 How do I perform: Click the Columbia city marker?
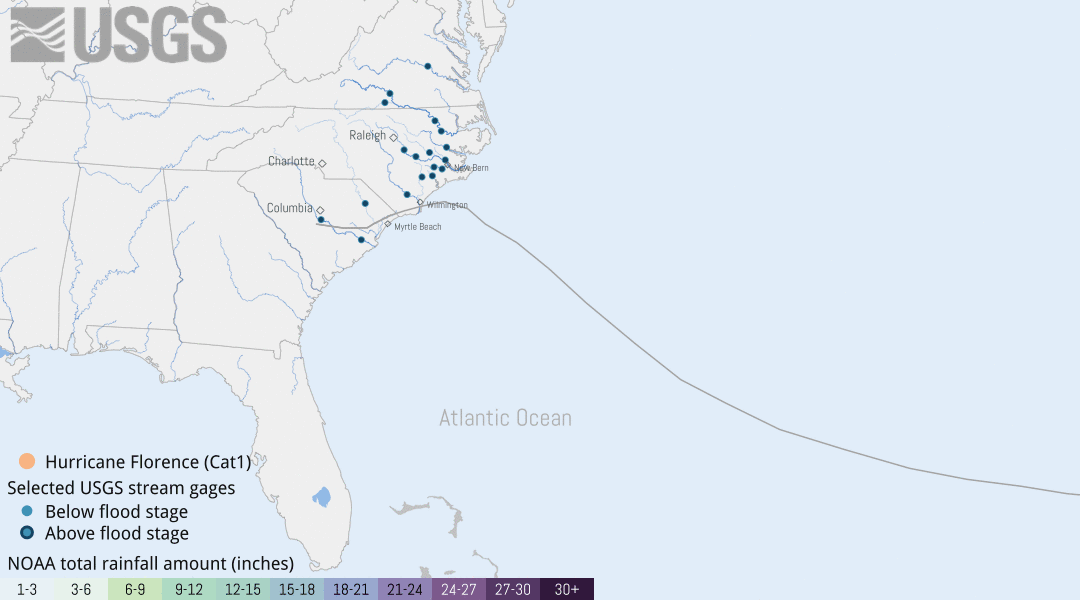(x=321, y=211)
